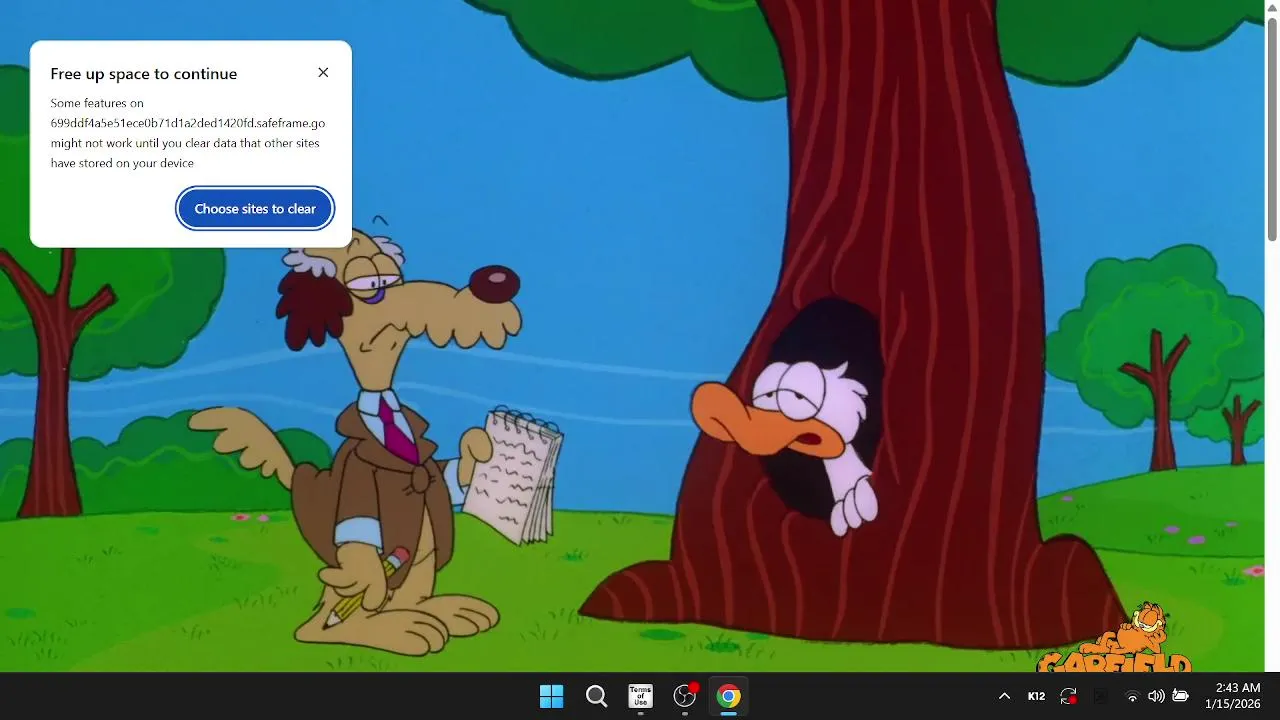1280x720 pixels.
Task: Open Wi-Fi network settings in tray
Action: tap(1132, 696)
